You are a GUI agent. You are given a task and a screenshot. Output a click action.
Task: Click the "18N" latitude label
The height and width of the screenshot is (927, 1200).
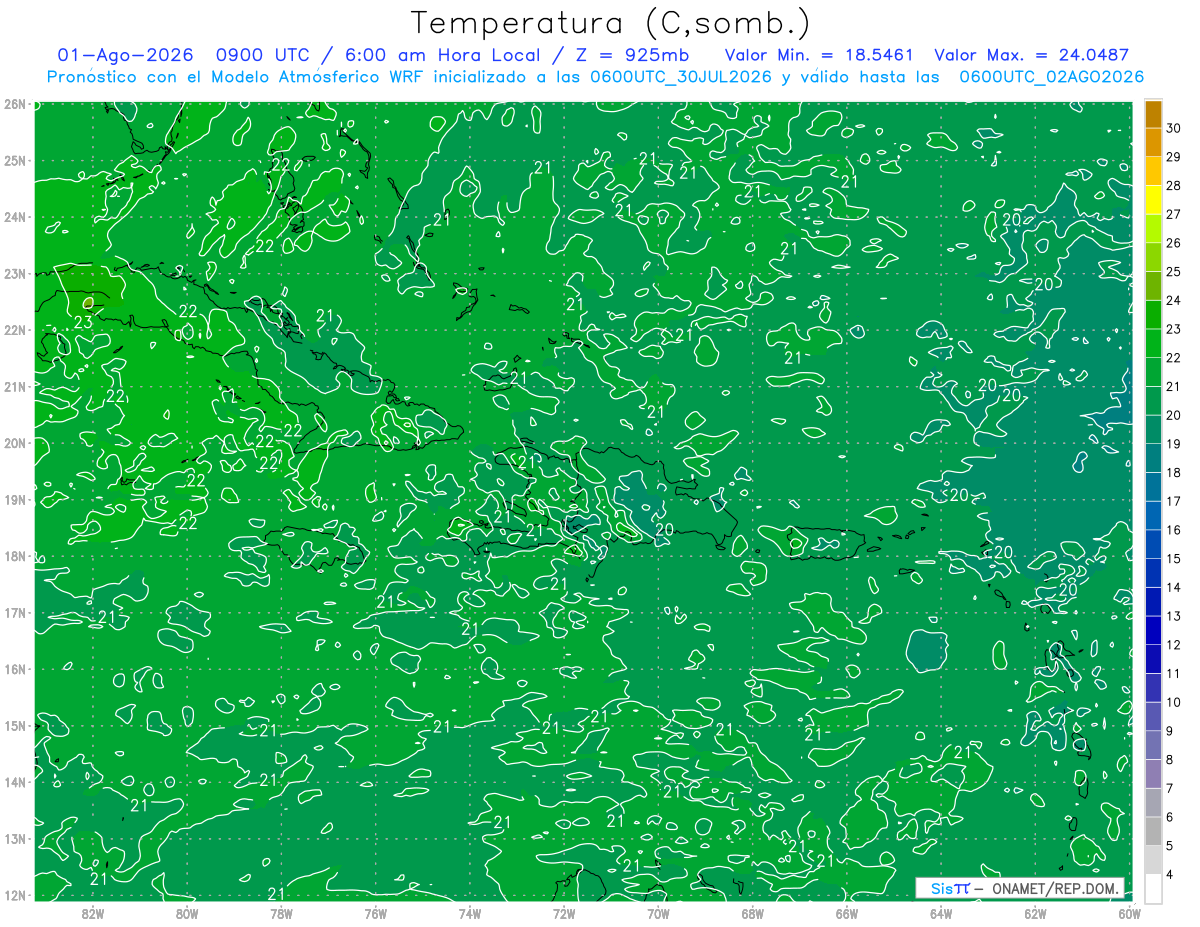(x=16, y=556)
